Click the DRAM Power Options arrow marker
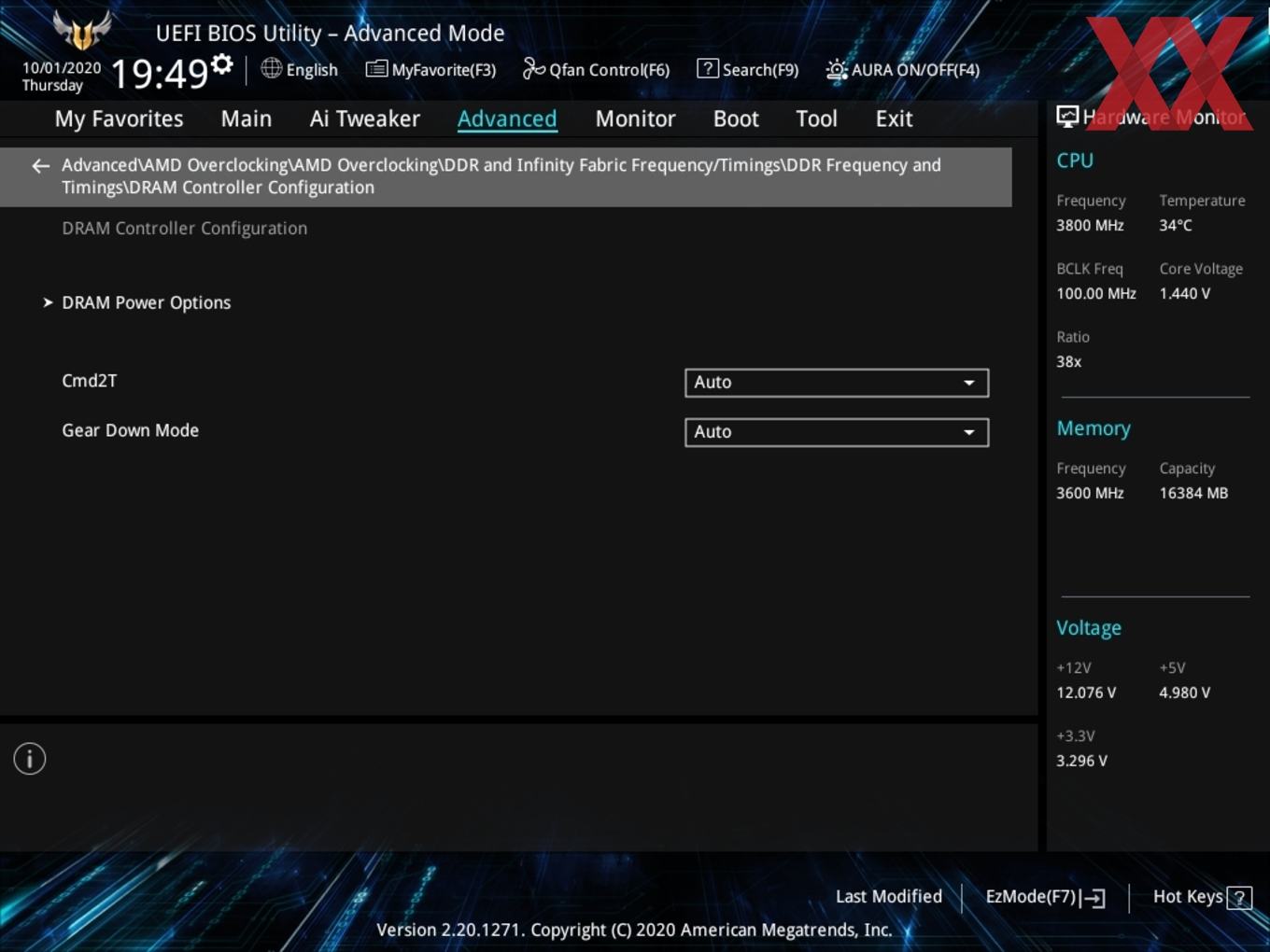The image size is (1270, 952). pos(48,302)
